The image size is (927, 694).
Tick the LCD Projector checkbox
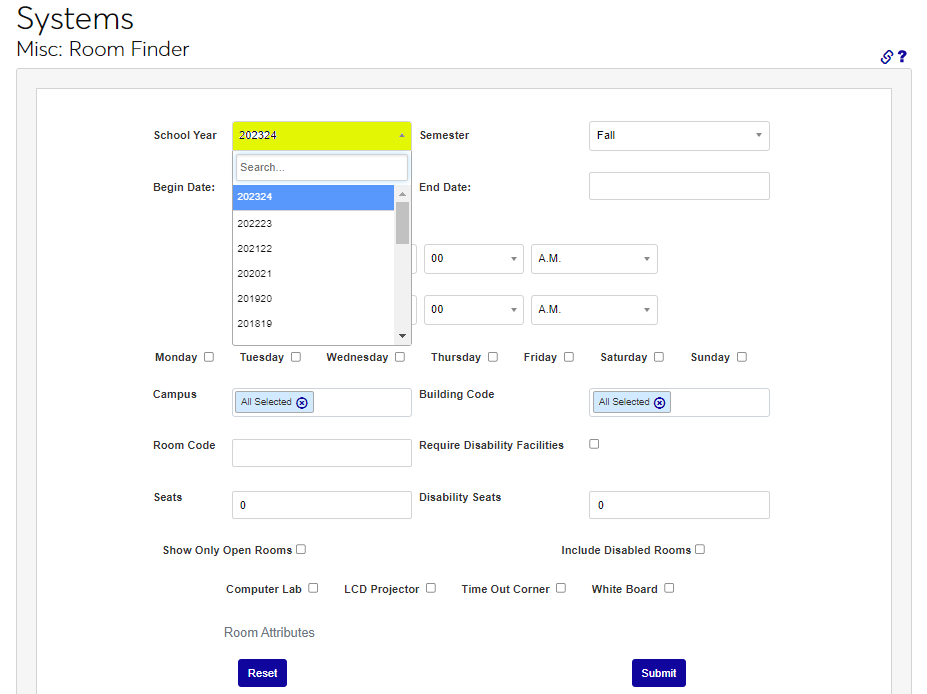[x=431, y=588]
